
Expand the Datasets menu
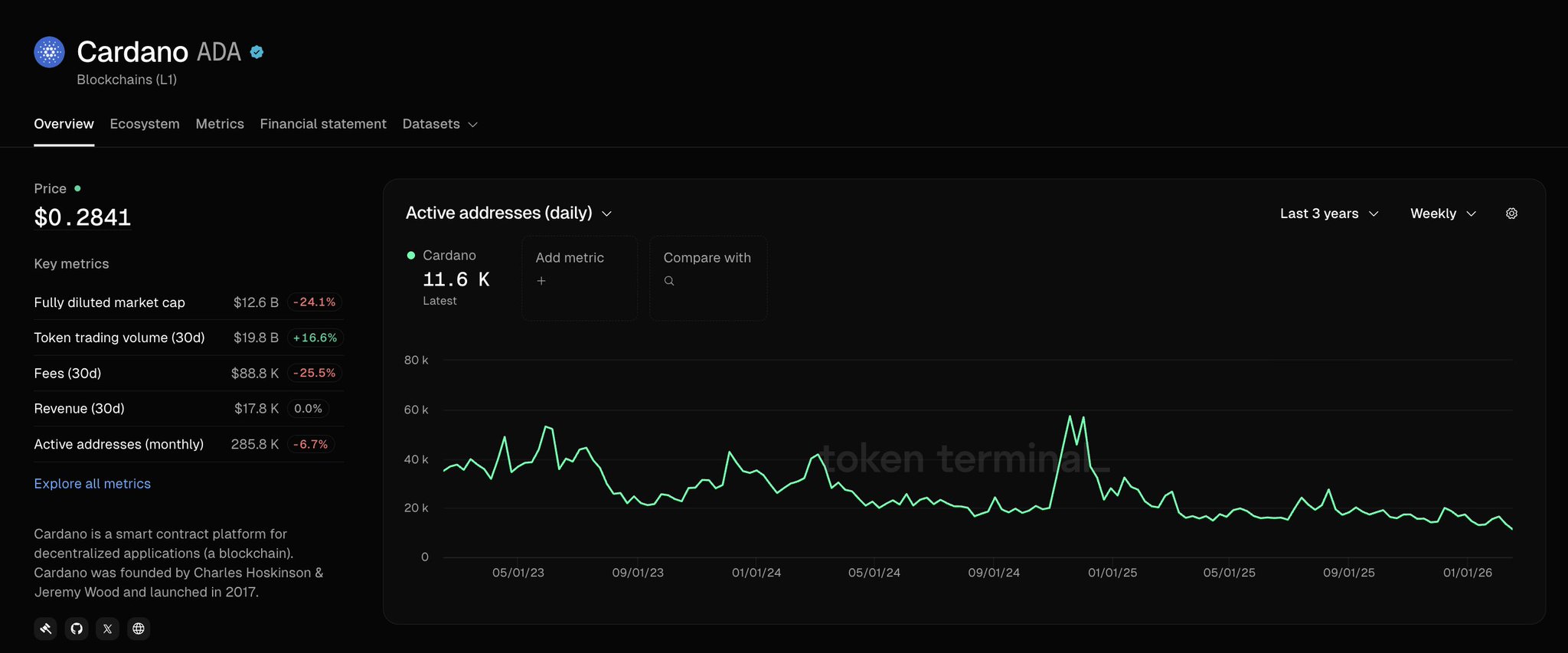pos(439,124)
